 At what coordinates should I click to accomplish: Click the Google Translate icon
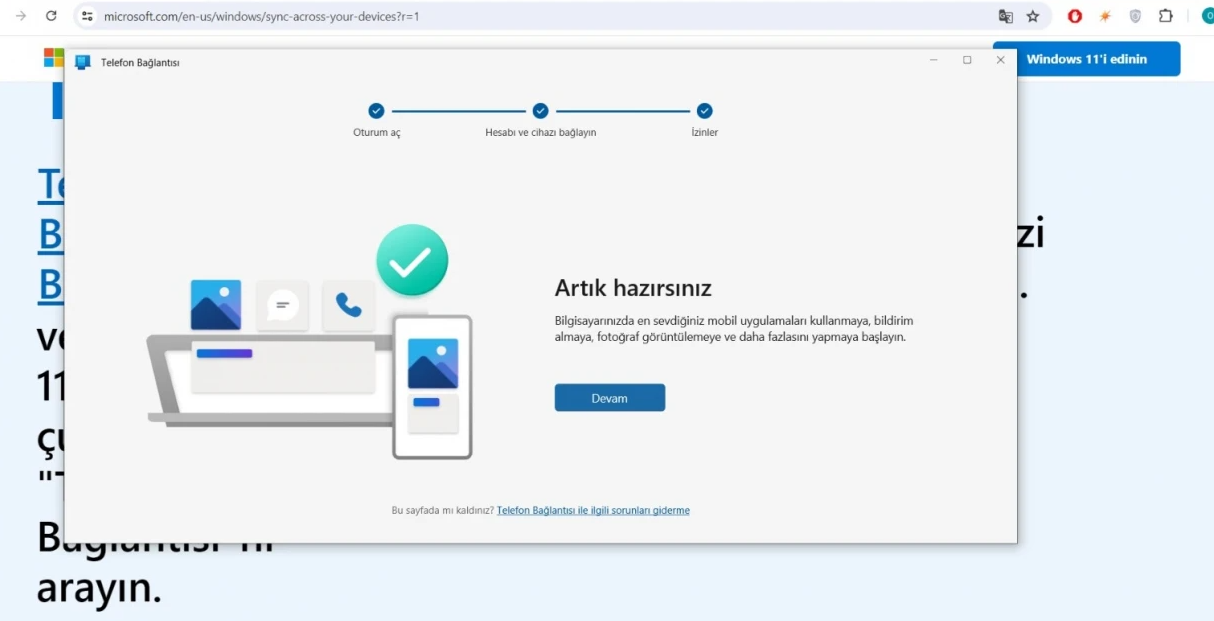coord(1005,16)
